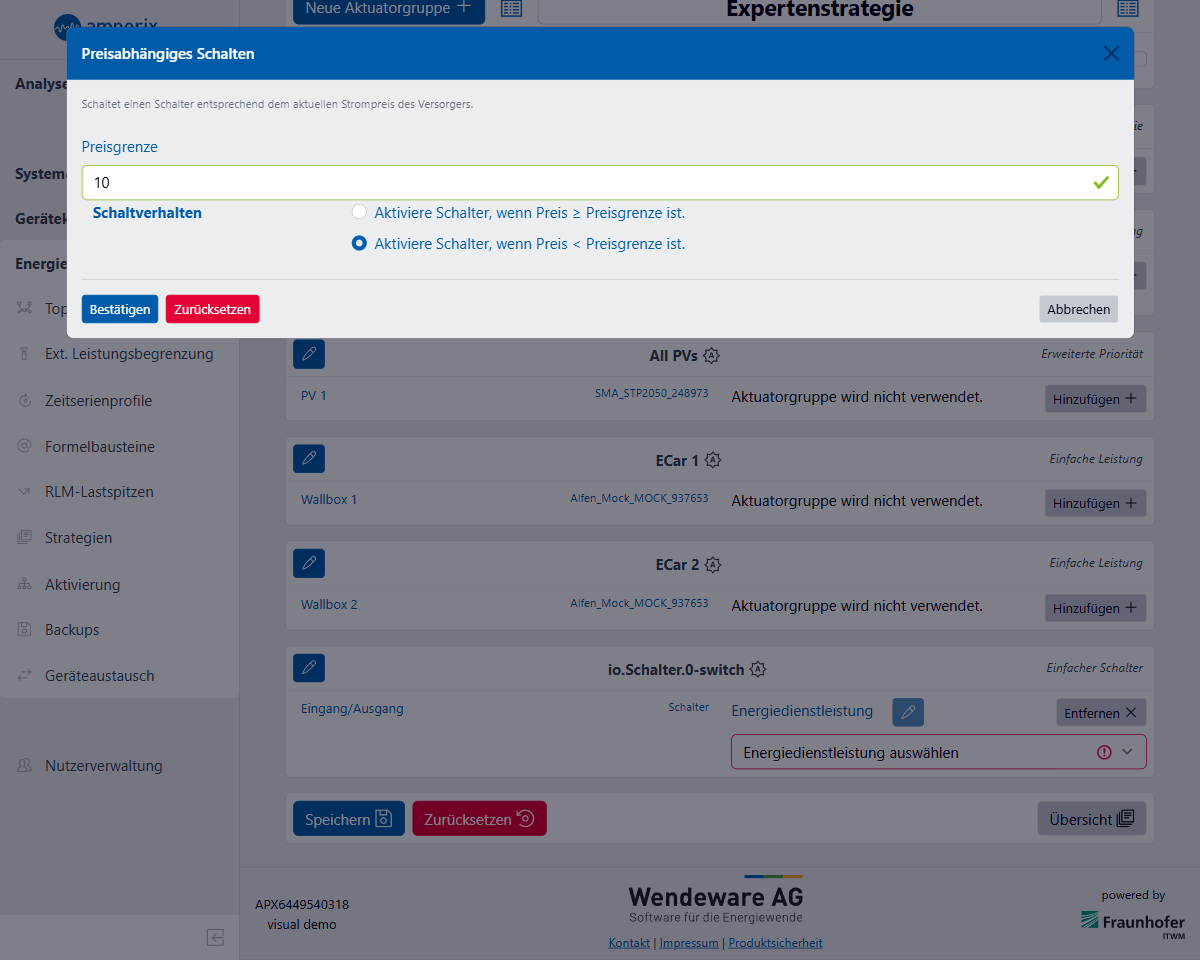Screen dimensions: 1200x960
Task: Edit Energiedienstleistung with the pencil icon
Action: pyautogui.click(x=908, y=712)
